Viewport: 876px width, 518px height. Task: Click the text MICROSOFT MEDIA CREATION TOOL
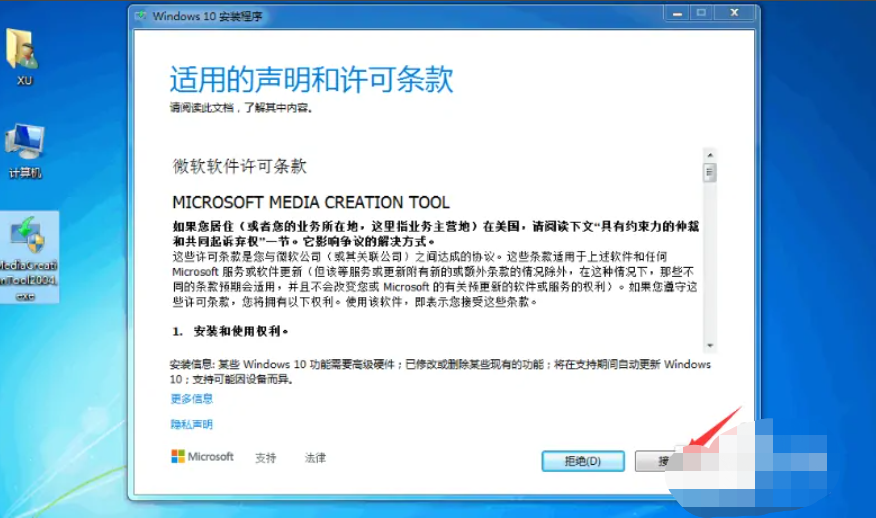click(311, 202)
